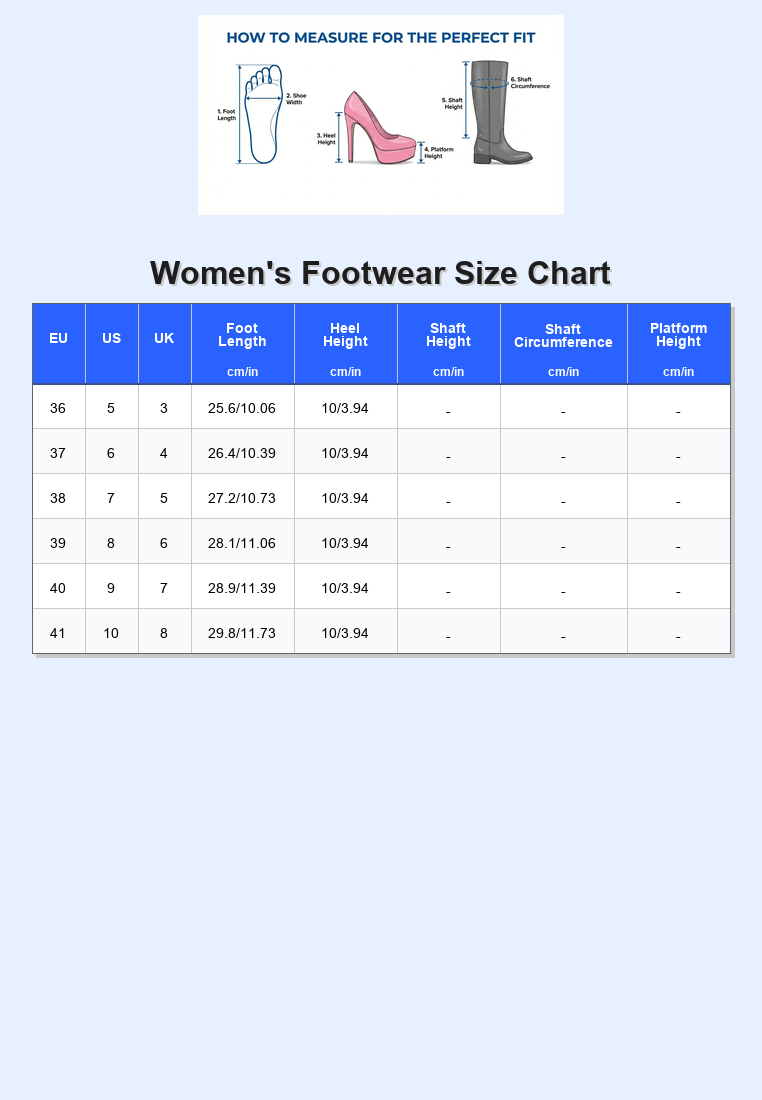Click the "4. Platform Height" diagram label
762x1100 pixels.
pyautogui.click(x=438, y=153)
